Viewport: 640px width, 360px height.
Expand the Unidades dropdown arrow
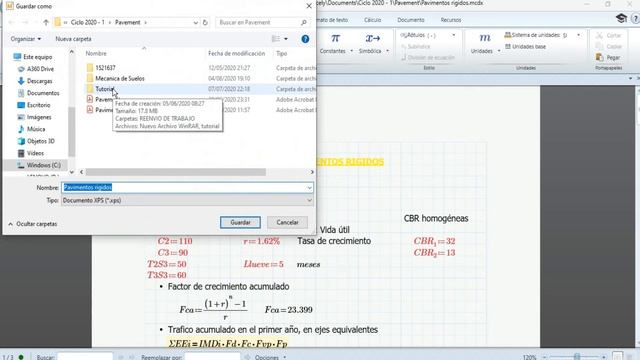pos(499,51)
